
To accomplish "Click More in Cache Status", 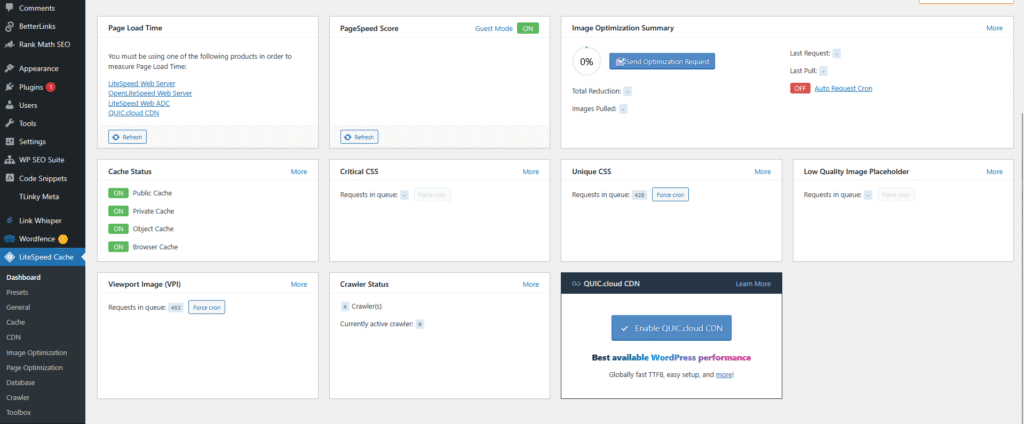I will [298, 172].
